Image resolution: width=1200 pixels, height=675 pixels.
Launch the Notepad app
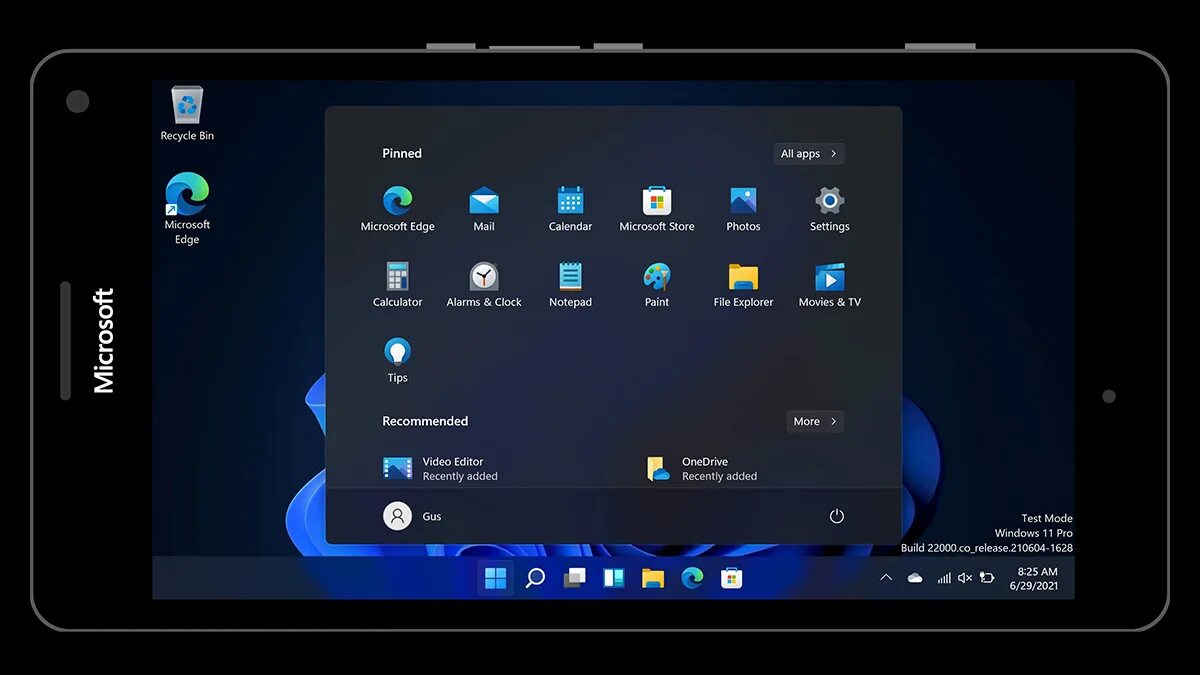click(570, 285)
